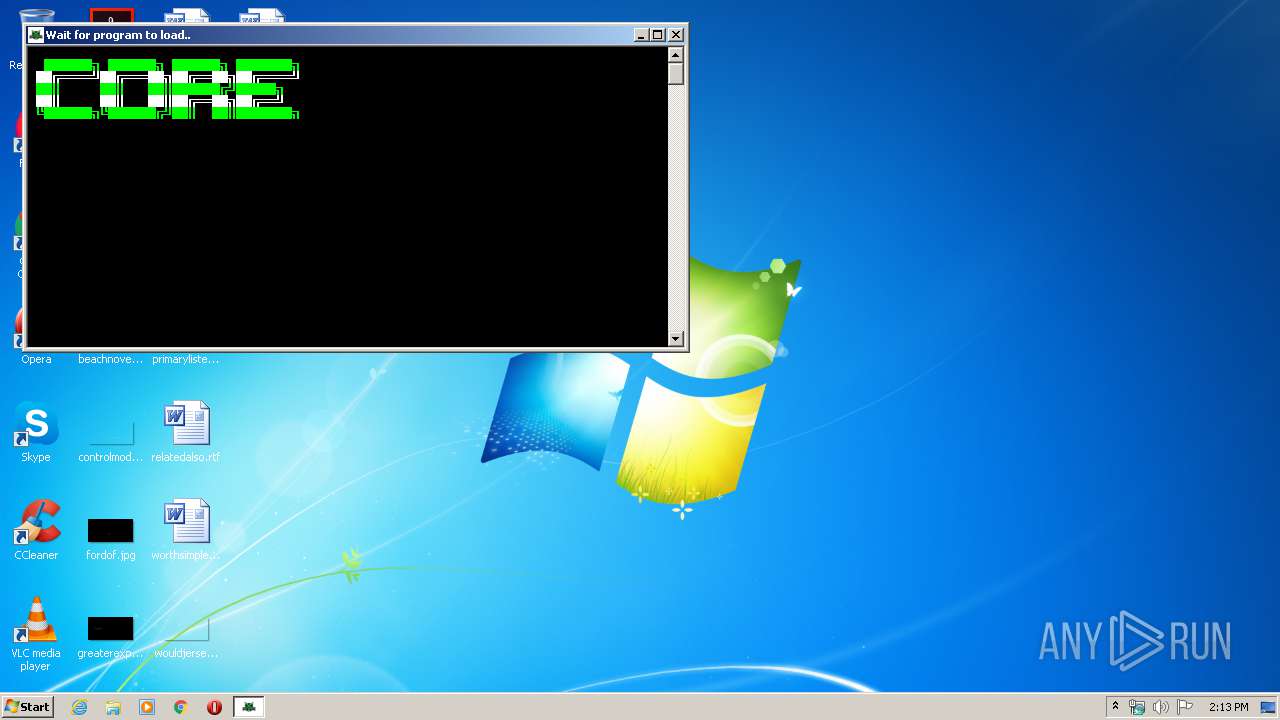
Task: Open Internet Explorer from the taskbar
Action: [80, 707]
